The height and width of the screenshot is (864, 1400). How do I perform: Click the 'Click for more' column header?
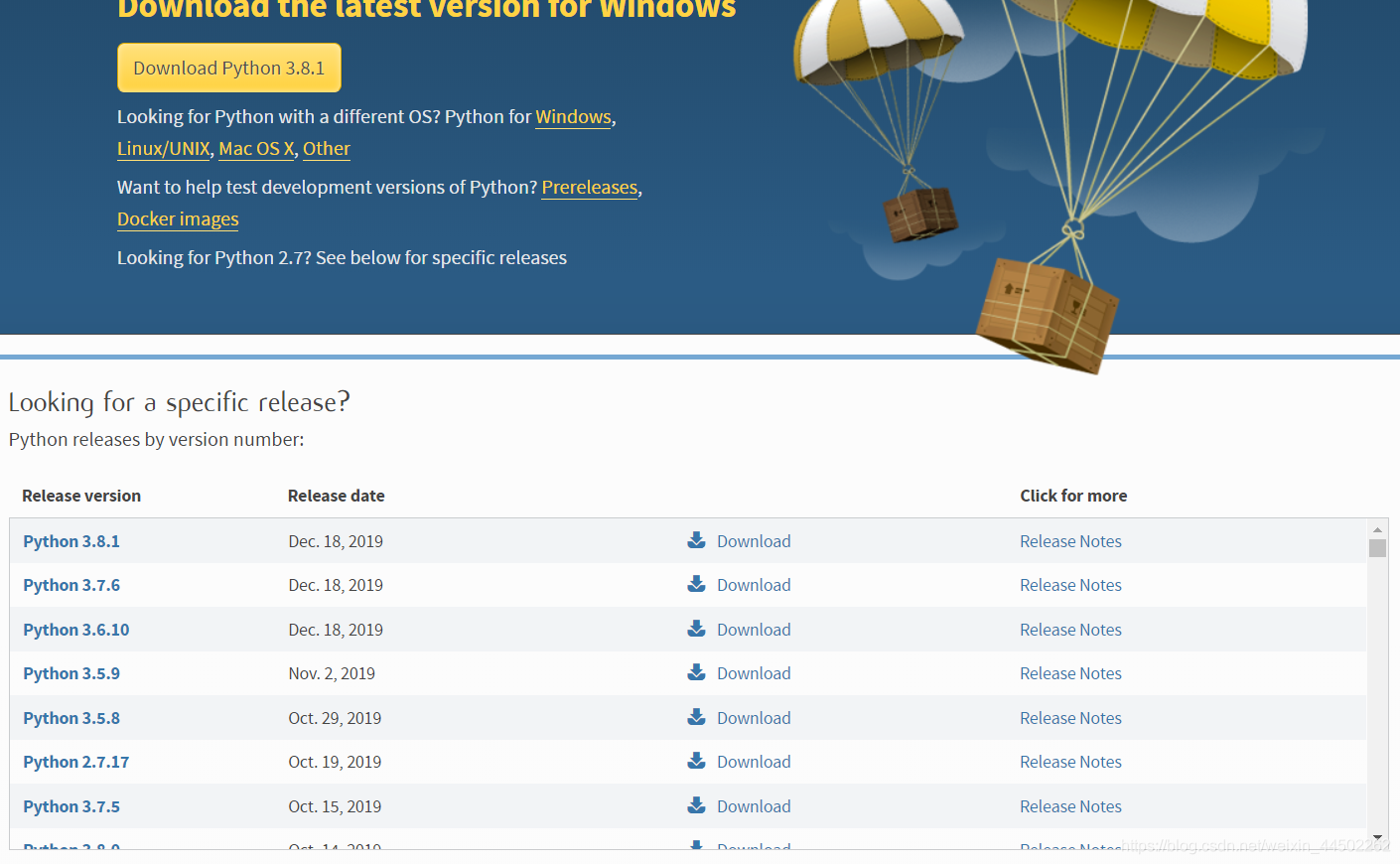coord(1073,496)
